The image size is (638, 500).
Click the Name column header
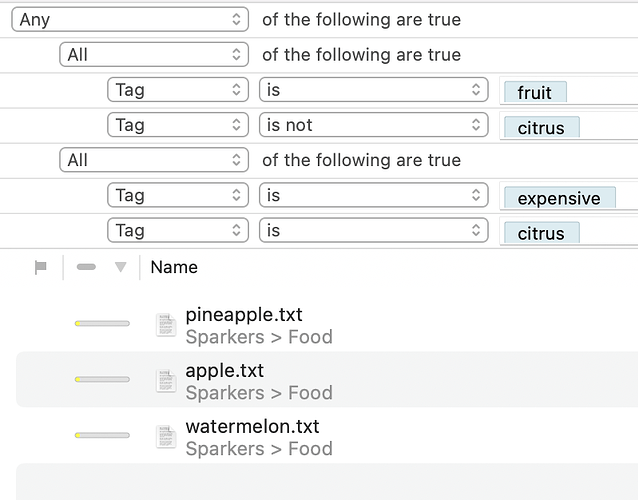click(x=174, y=267)
